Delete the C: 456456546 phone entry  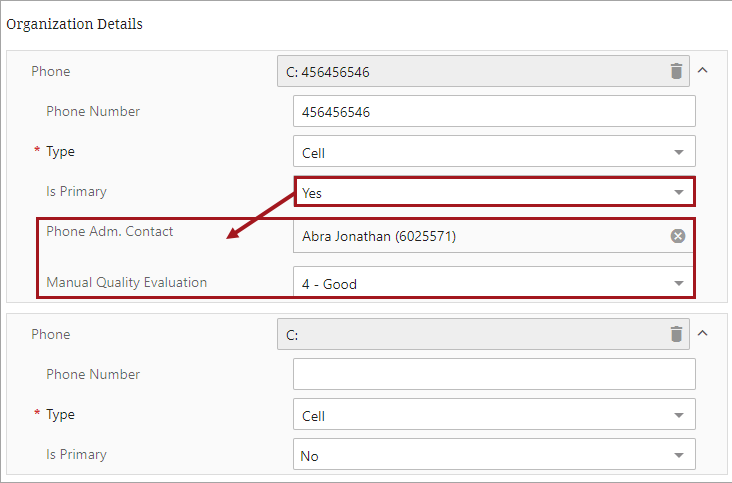click(x=677, y=71)
